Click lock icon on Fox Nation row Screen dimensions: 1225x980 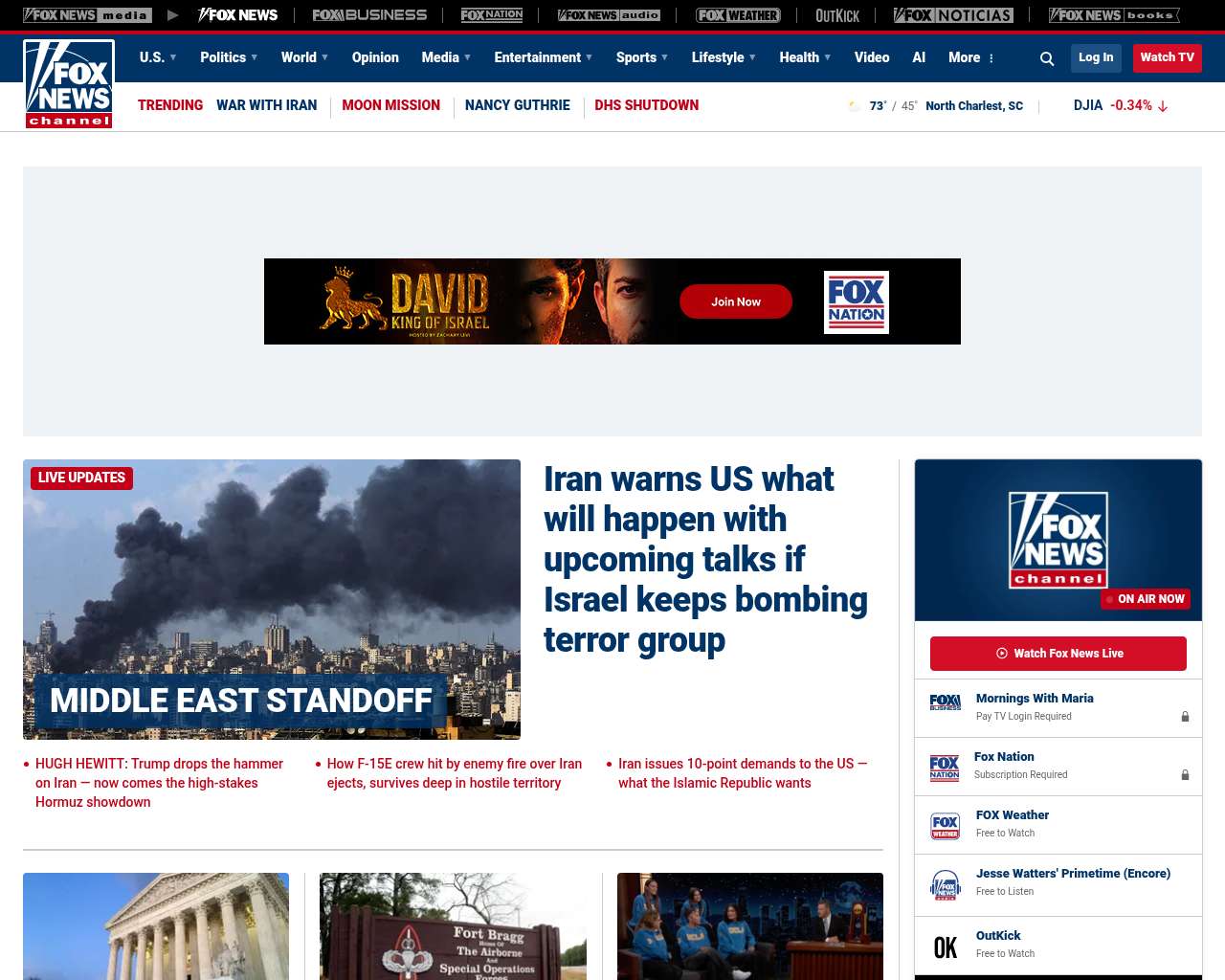click(x=1185, y=775)
